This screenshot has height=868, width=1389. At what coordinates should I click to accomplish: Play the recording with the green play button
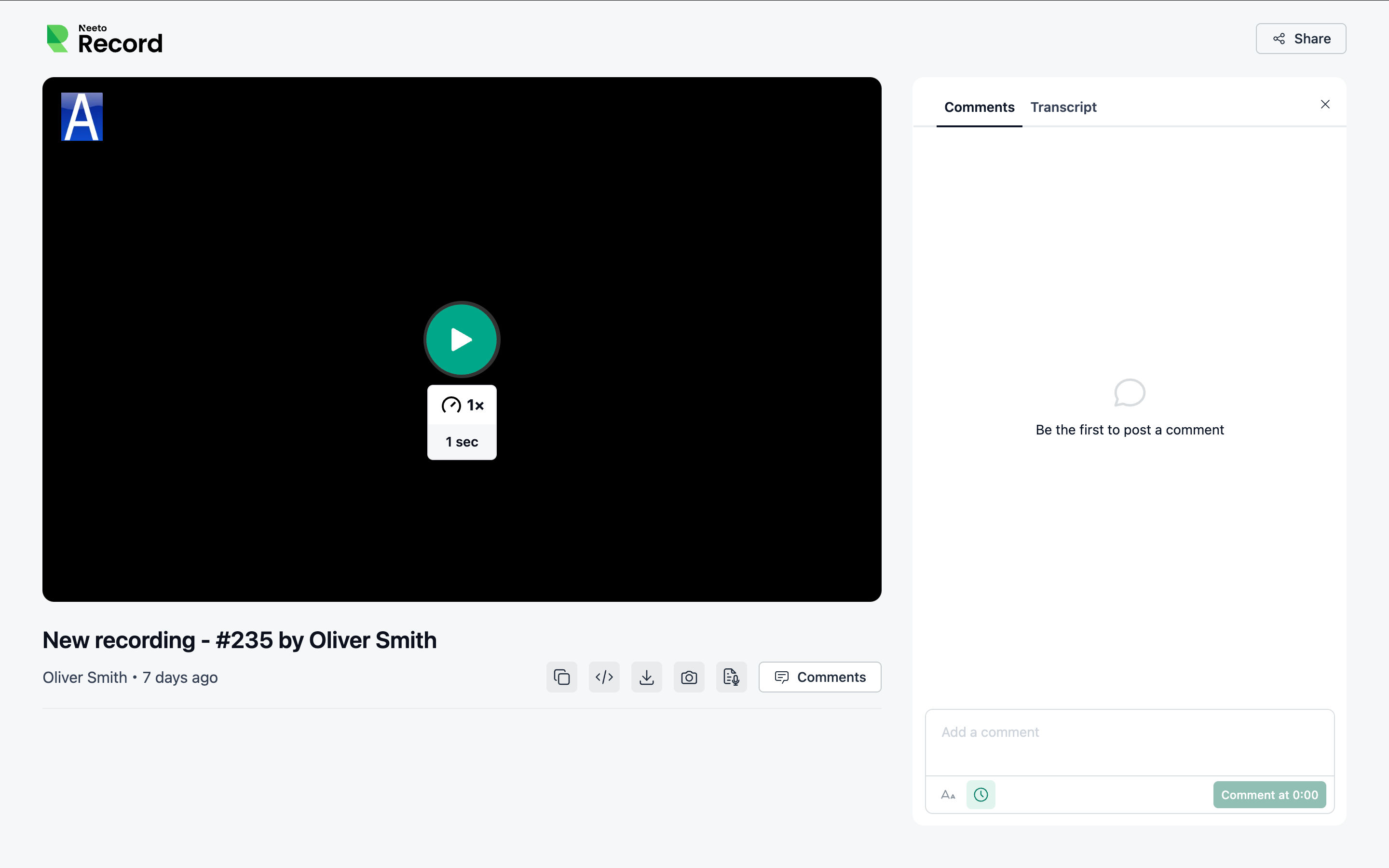coord(462,339)
